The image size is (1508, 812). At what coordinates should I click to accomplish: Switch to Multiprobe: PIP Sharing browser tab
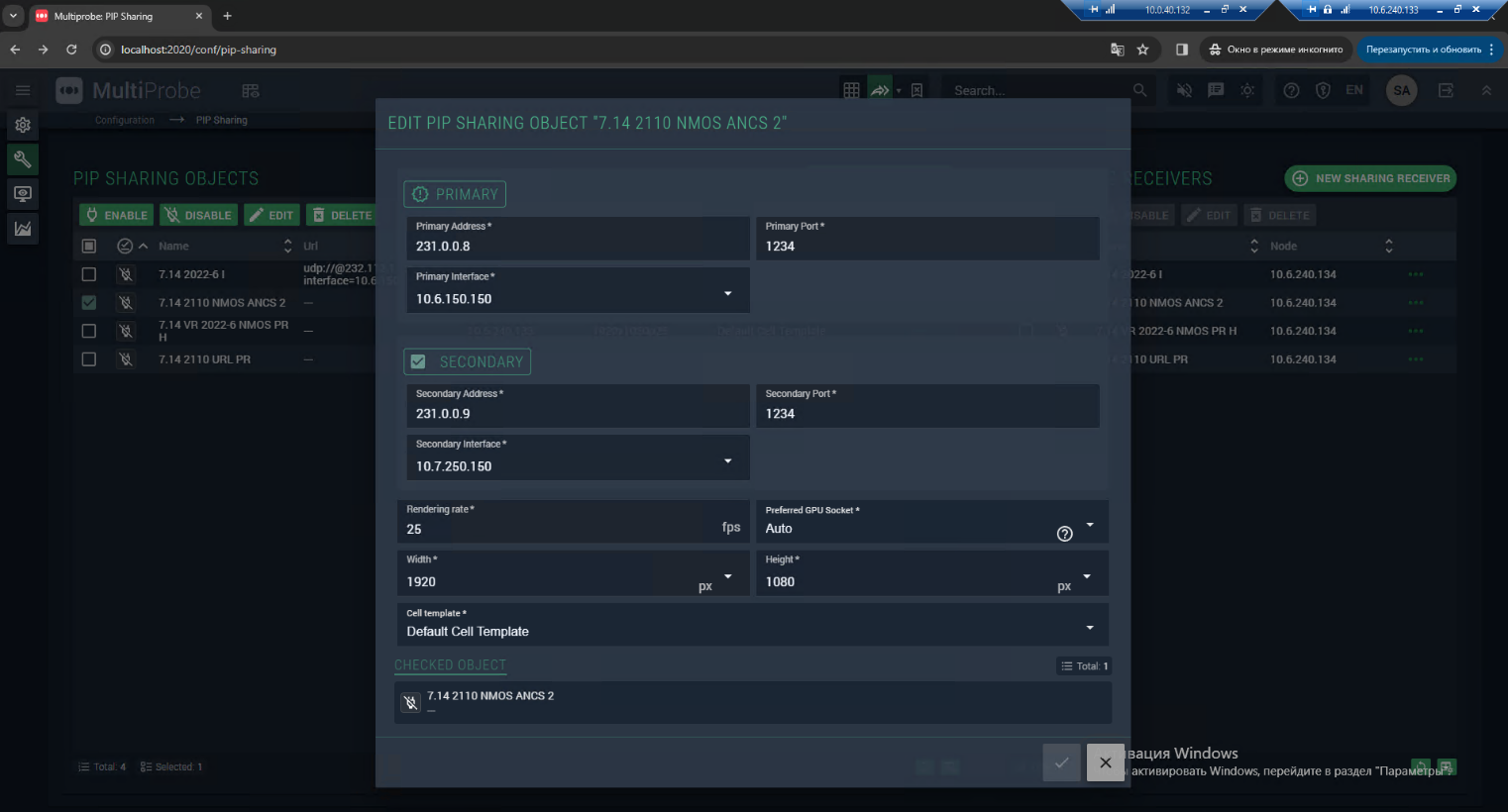coord(114,16)
